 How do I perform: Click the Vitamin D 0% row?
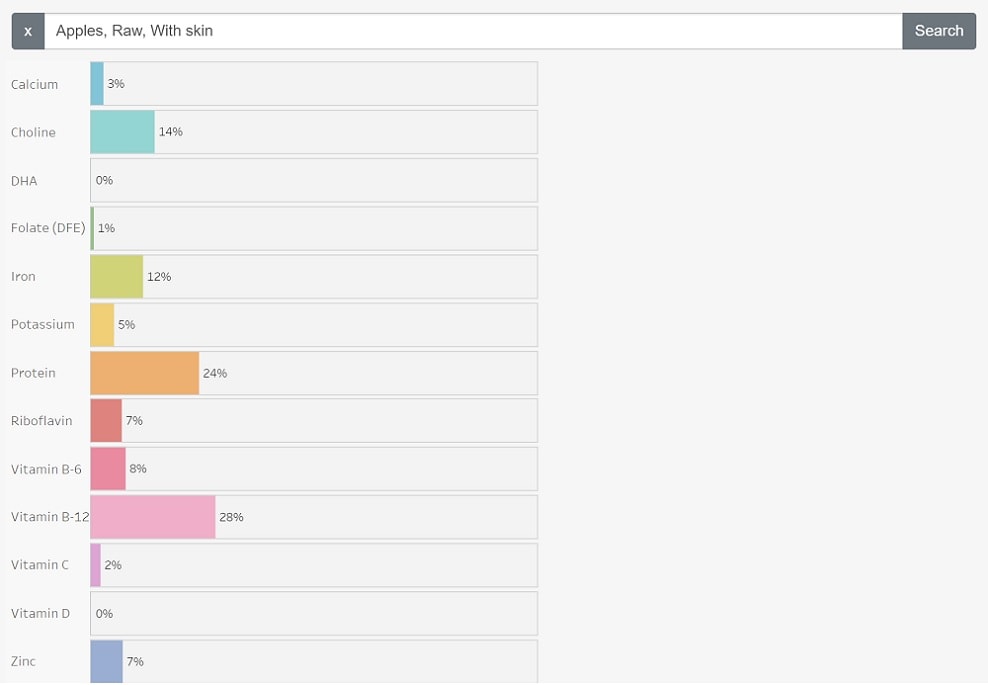coord(314,613)
